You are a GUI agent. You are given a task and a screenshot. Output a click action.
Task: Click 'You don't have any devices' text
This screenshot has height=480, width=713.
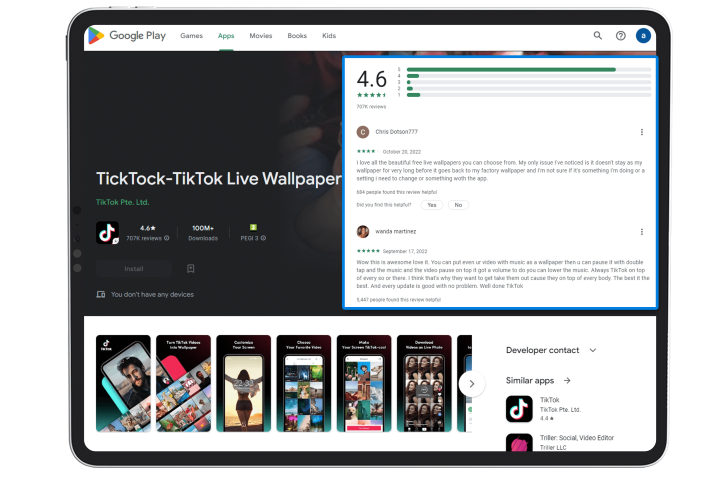coord(152,295)
